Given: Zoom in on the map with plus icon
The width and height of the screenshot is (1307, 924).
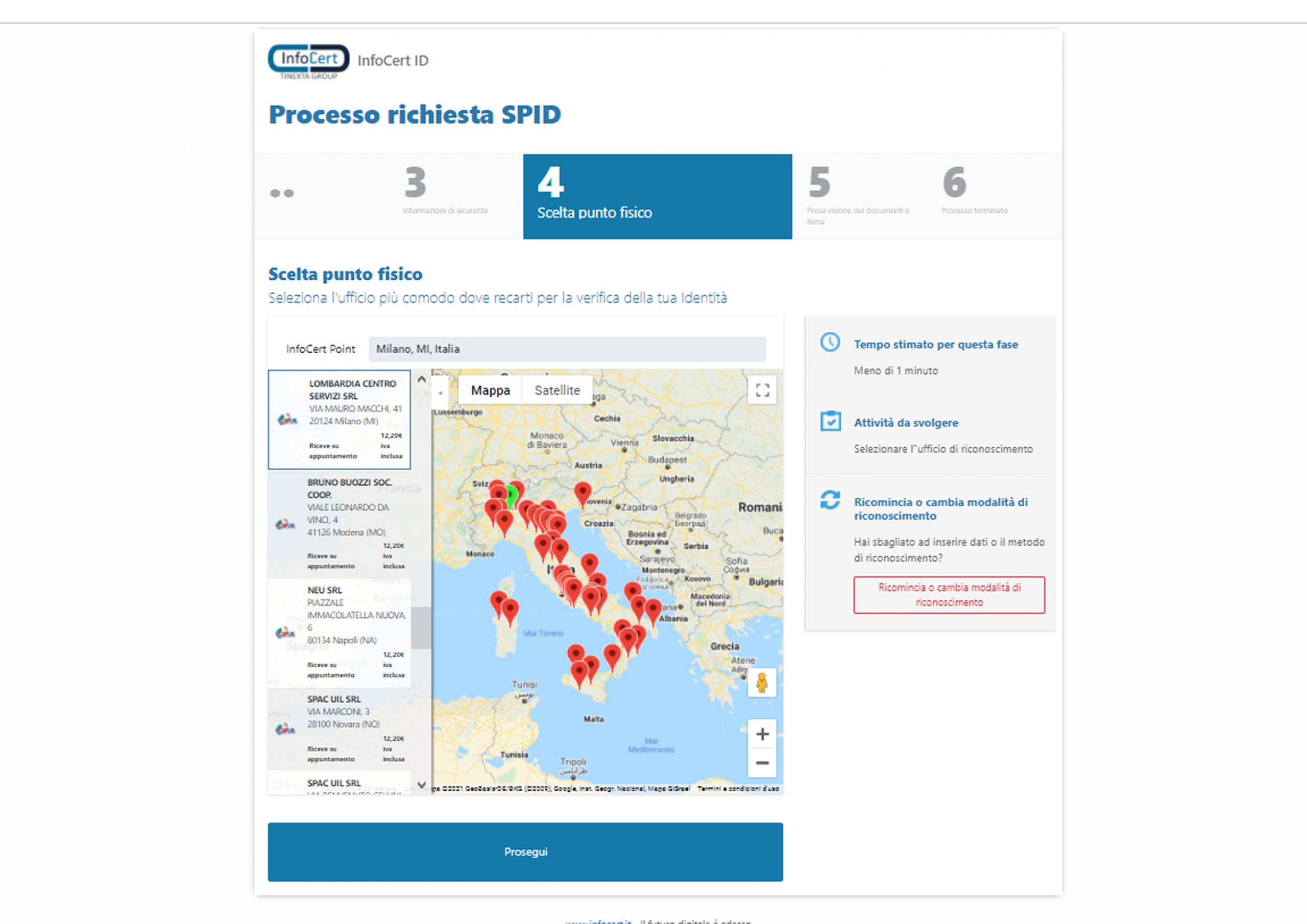Looking at the screenshot, I should coord(762,734).
